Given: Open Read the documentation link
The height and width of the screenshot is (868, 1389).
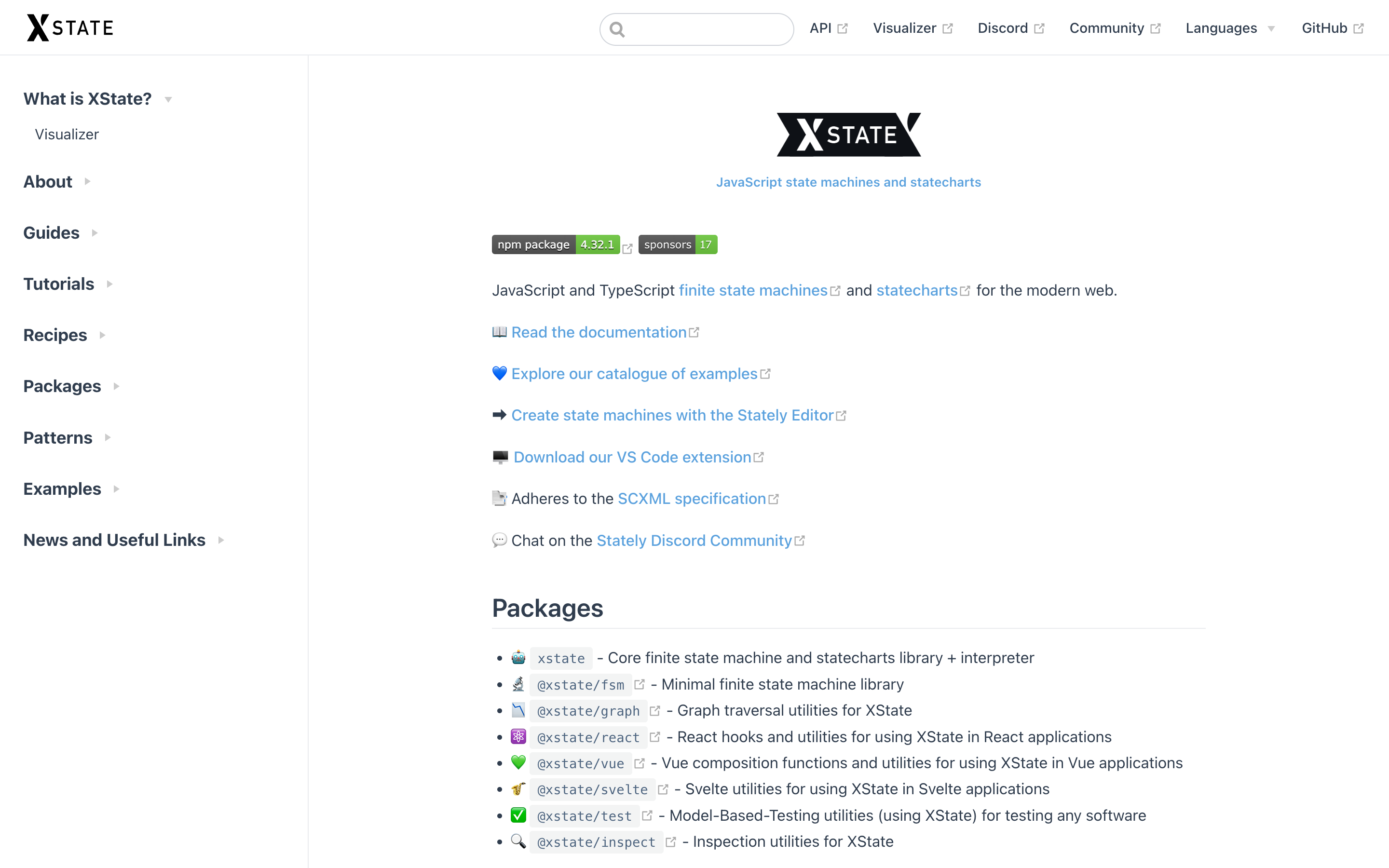Looking at the screenshot, I should point(599,332).
